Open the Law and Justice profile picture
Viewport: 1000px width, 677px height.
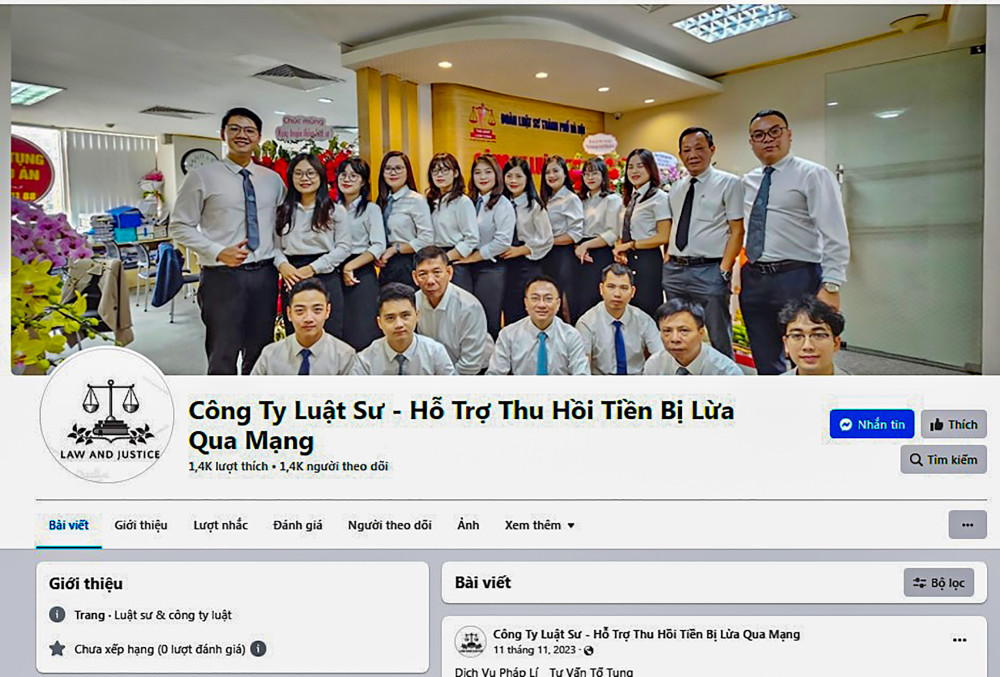[107, 417]
